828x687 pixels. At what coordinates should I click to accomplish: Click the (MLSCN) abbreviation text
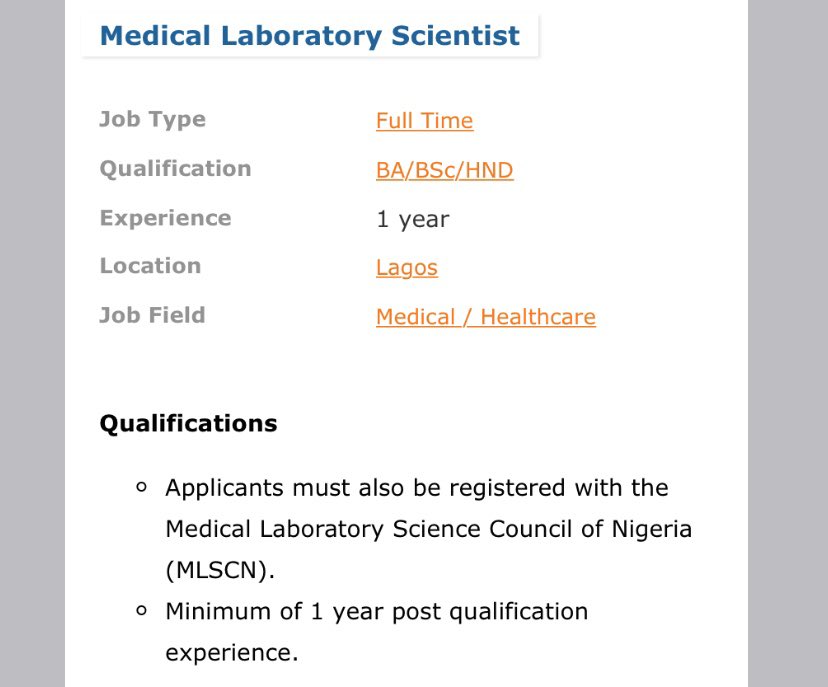[x=220, y=570]
